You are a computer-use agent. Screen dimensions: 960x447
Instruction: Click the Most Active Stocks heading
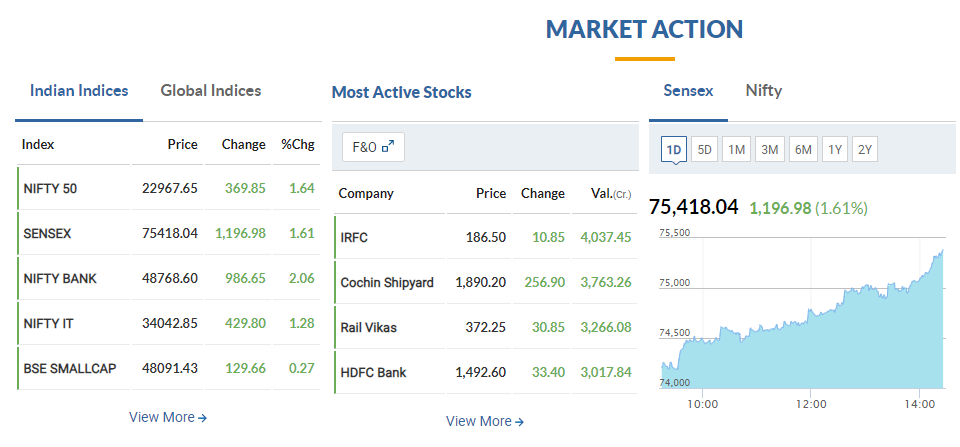coord(402,92)
